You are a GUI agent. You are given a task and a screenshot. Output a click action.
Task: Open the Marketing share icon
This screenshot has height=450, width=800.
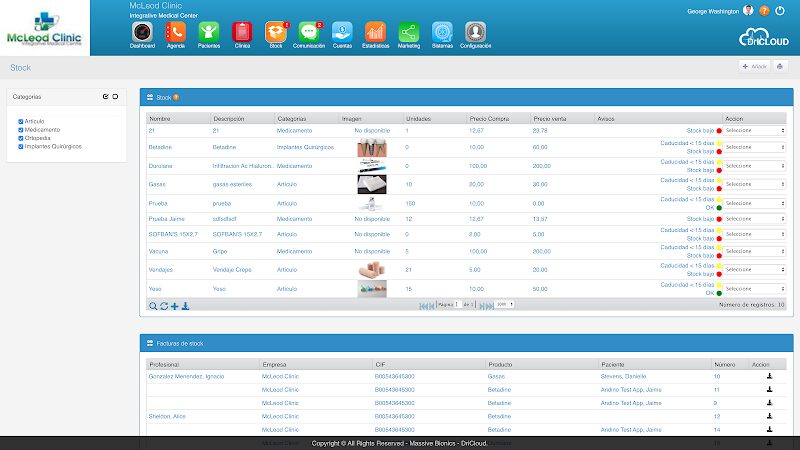point(409,32)
